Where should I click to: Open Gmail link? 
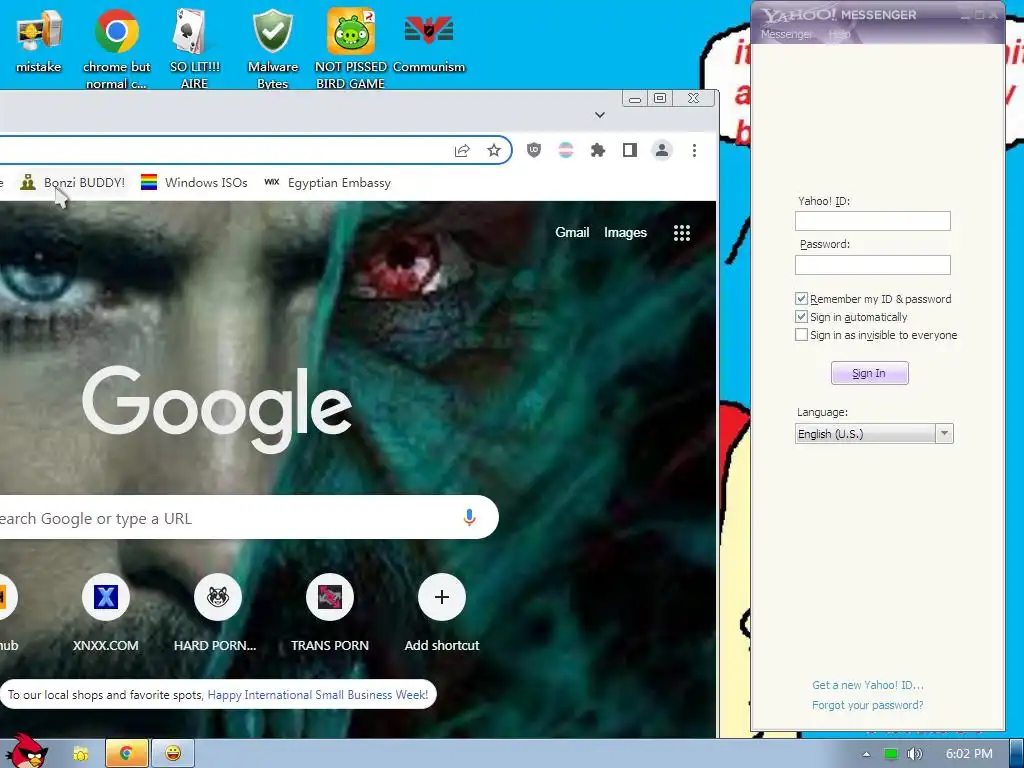[572, 232]
